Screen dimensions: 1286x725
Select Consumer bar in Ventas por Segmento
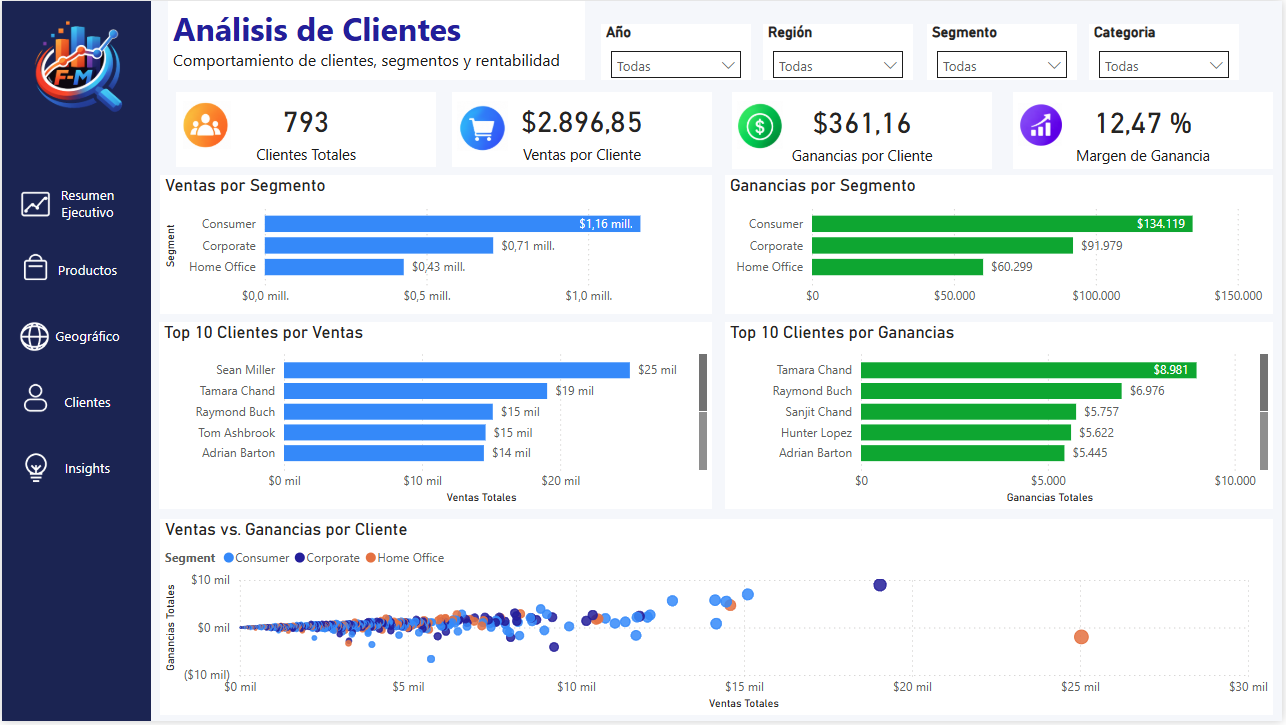click(x=452, y=224)
